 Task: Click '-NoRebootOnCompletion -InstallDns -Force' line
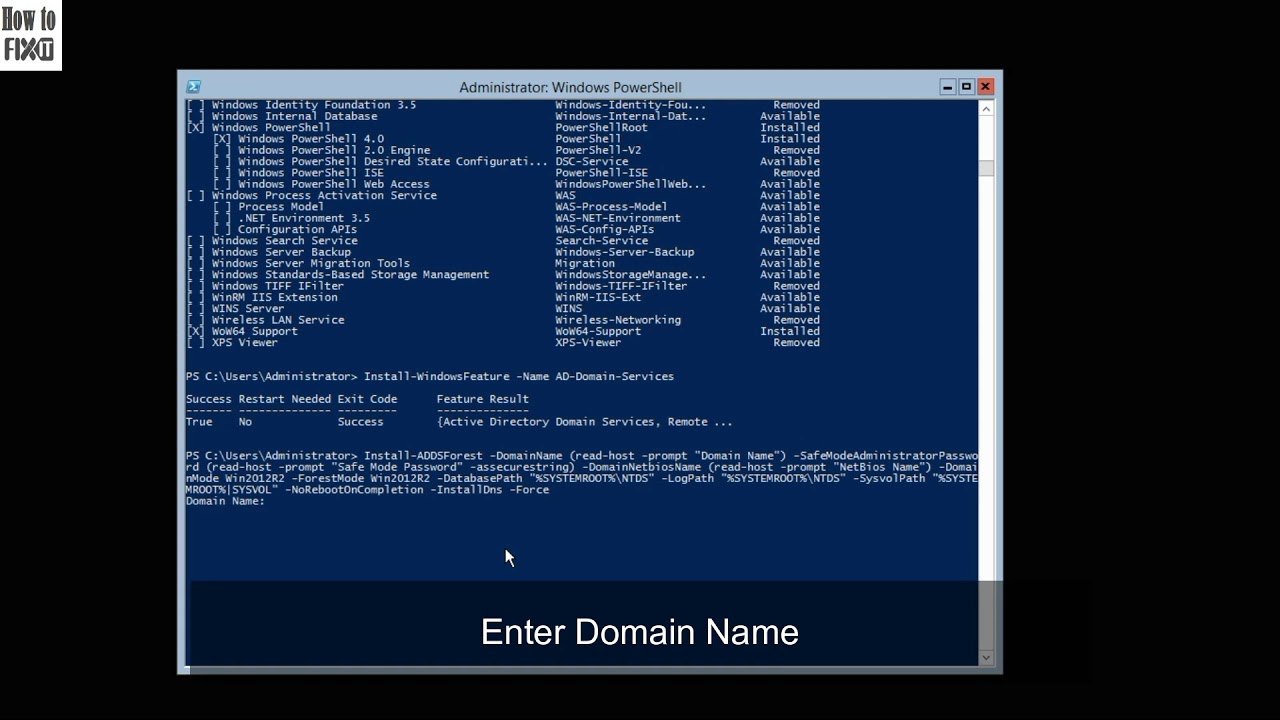click(x=417, y=490)
